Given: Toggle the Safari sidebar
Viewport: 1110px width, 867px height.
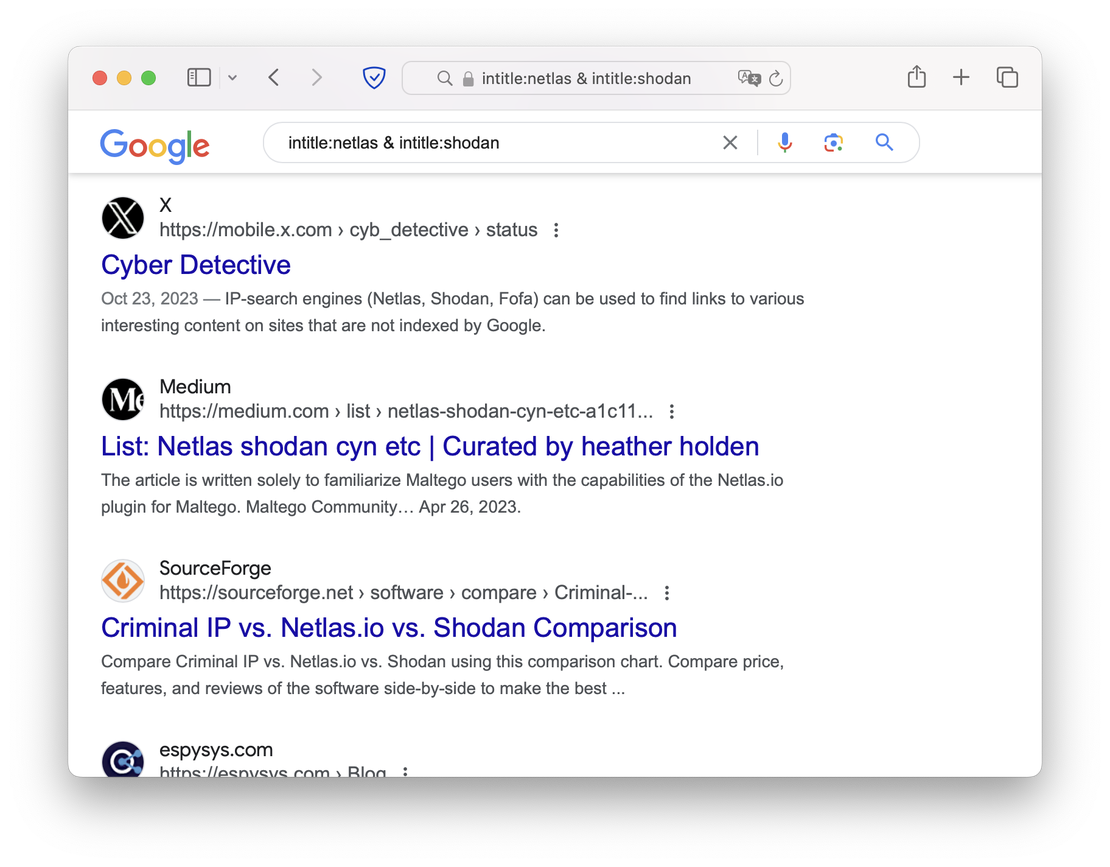Looking at the screenshot, I should 199,78.
